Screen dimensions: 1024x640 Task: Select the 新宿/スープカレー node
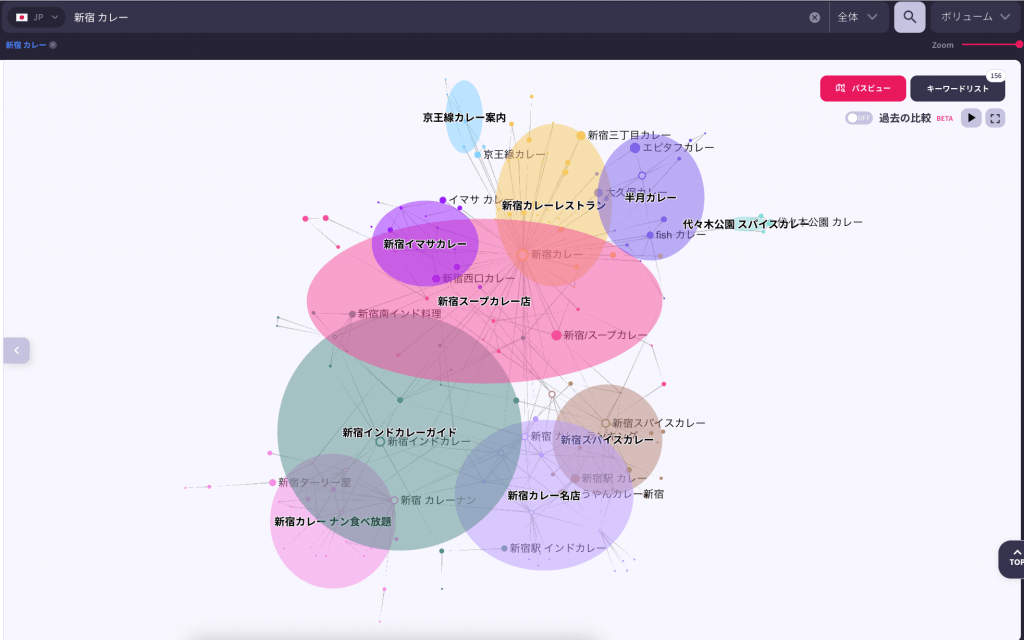[557, 335]
